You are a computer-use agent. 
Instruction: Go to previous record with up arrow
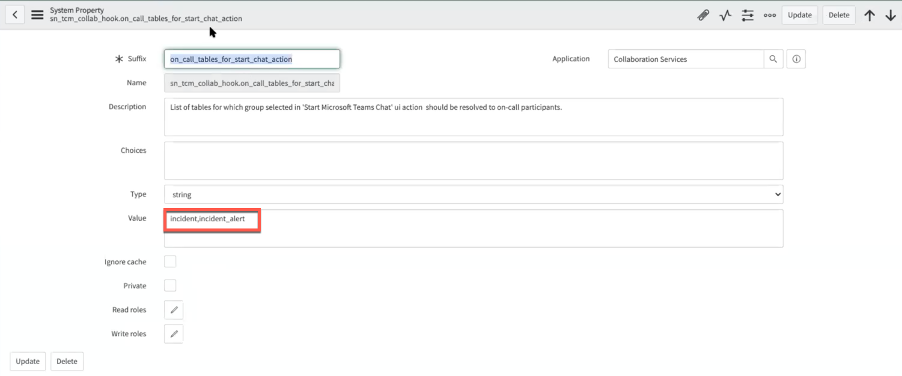(870, 16)
